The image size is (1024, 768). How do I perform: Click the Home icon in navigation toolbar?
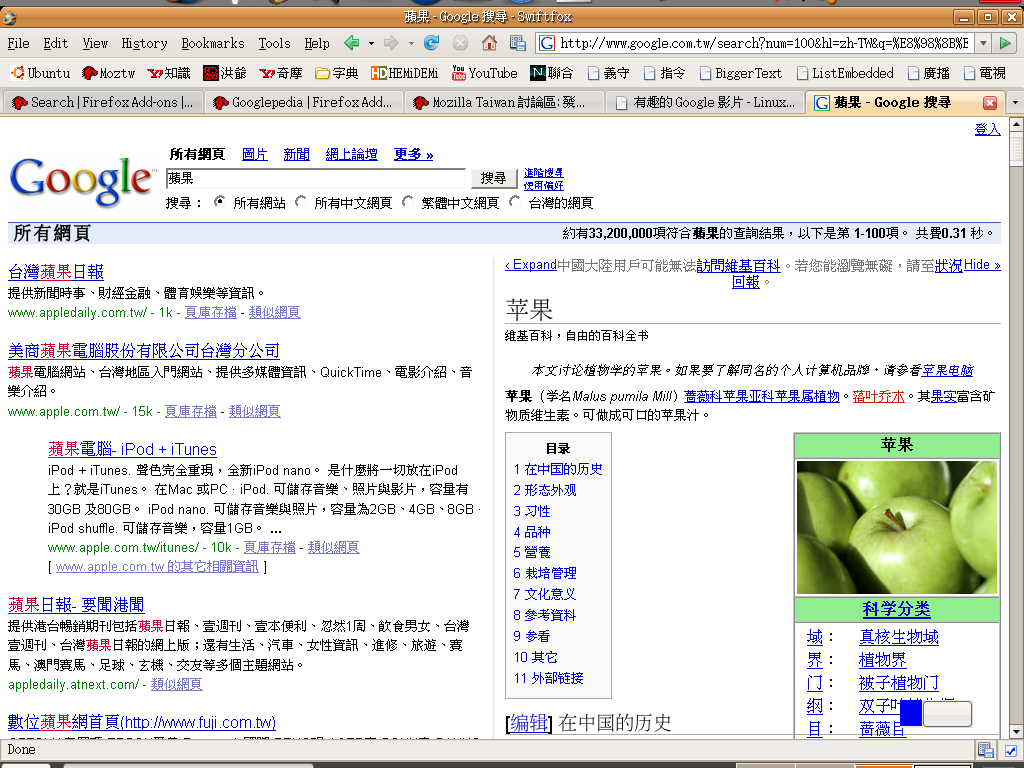pyautogui.click(x=489, y=43)
